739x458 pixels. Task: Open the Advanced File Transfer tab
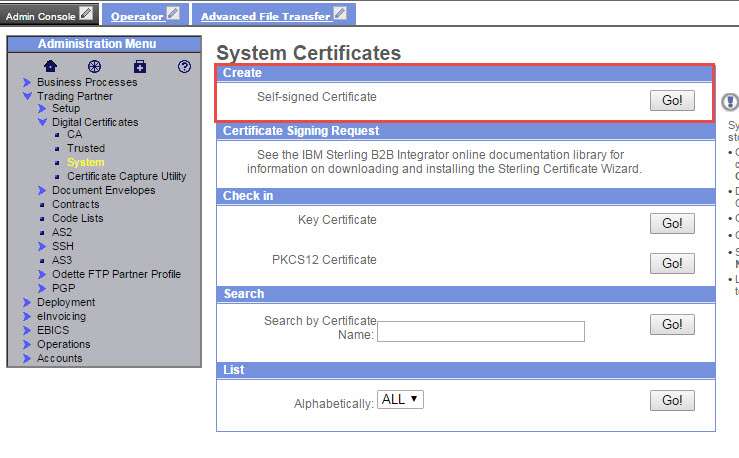pos(265,16)
